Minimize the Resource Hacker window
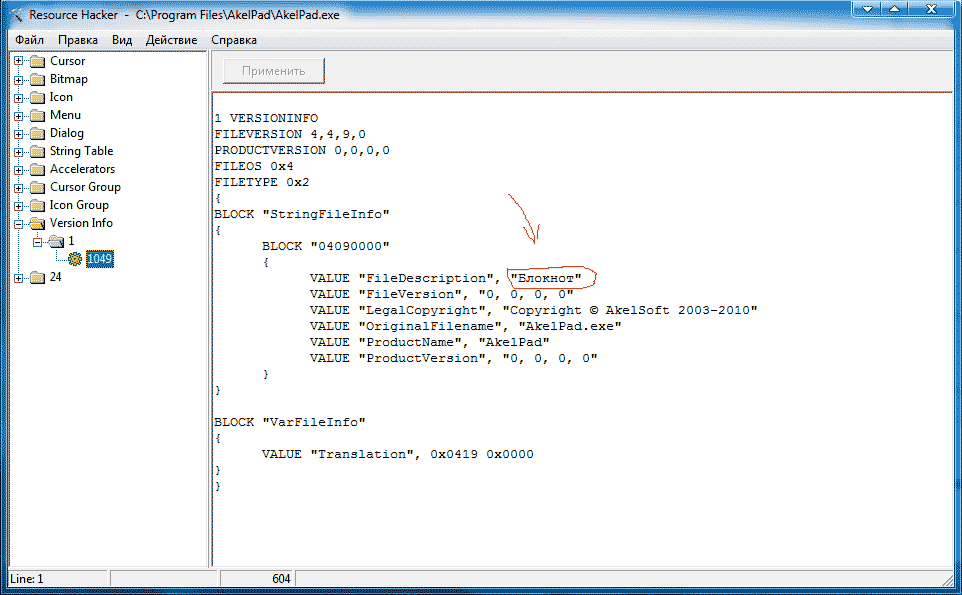 867,9
